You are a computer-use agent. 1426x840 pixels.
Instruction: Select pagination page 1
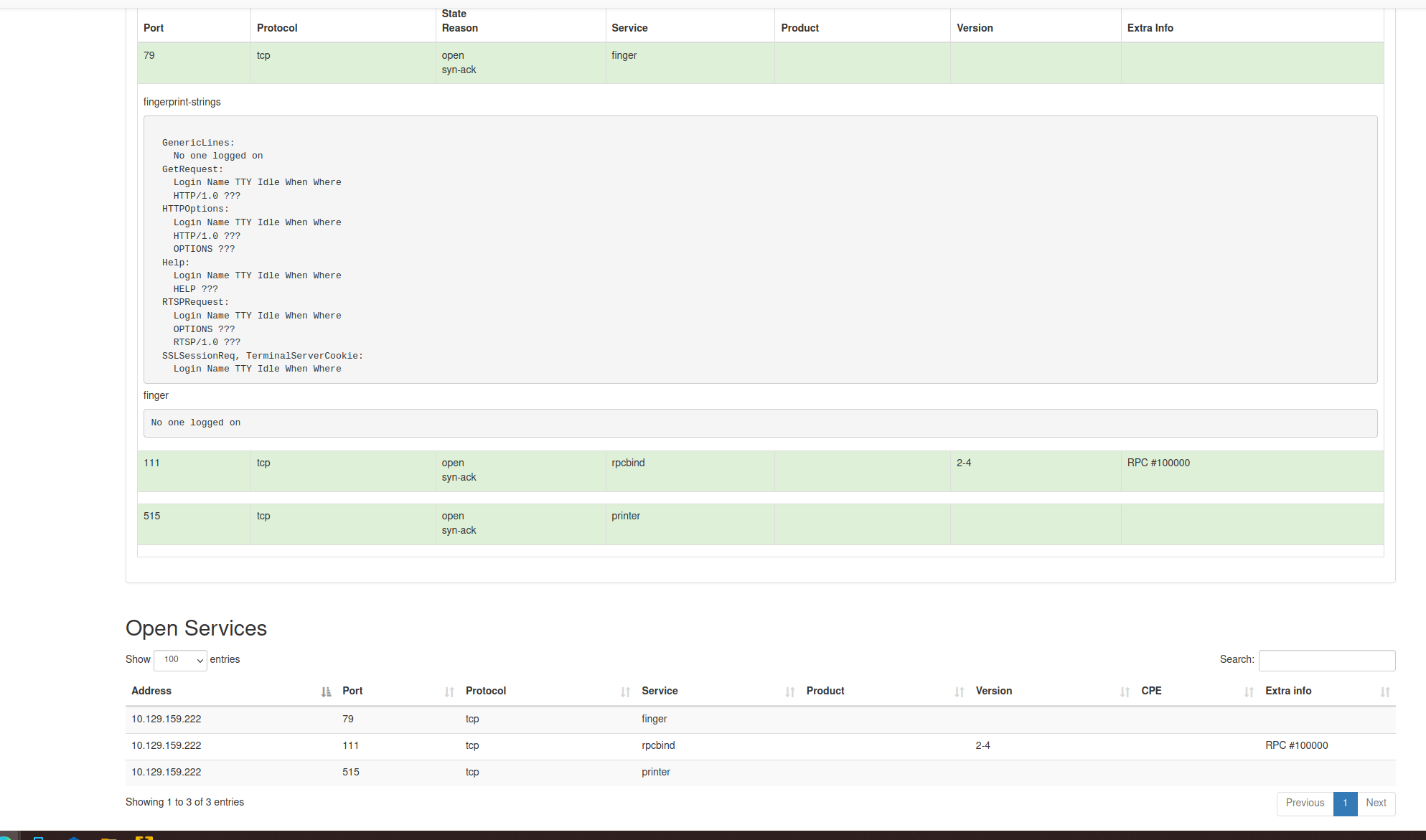[x=1345, y=803]
